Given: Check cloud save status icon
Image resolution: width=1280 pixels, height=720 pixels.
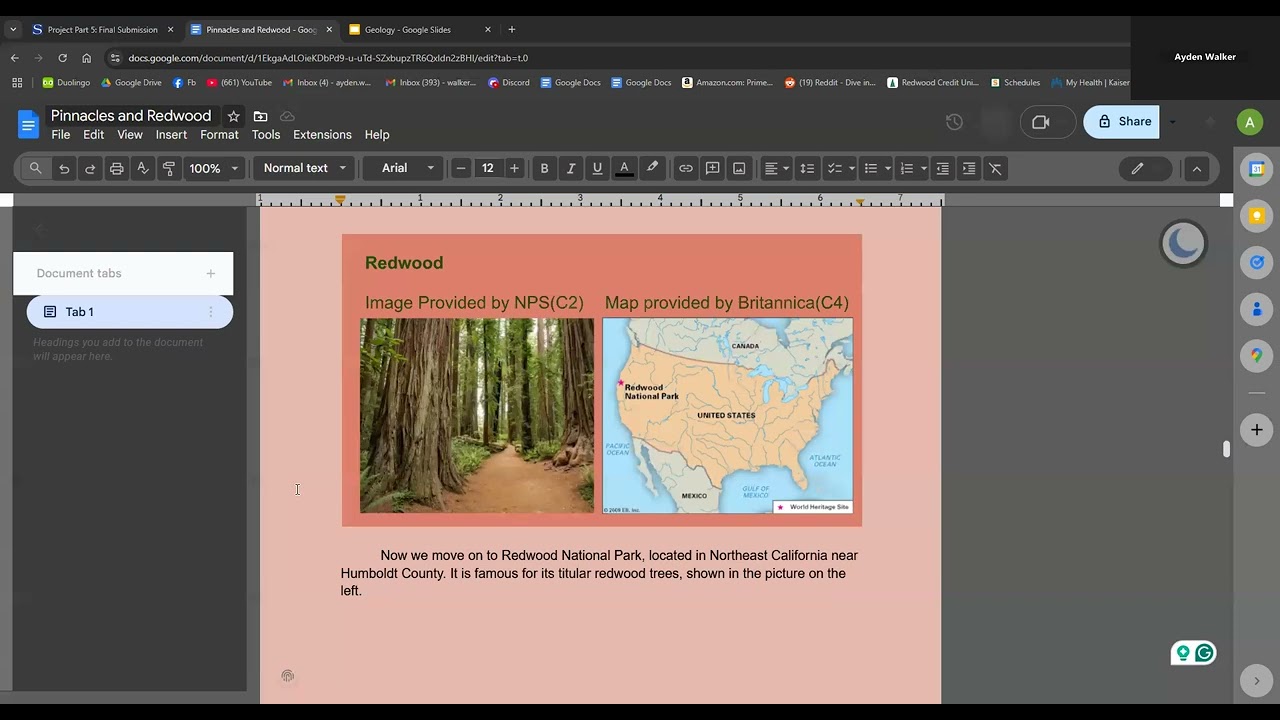Looking at the screenshot, I should (288, 116).
